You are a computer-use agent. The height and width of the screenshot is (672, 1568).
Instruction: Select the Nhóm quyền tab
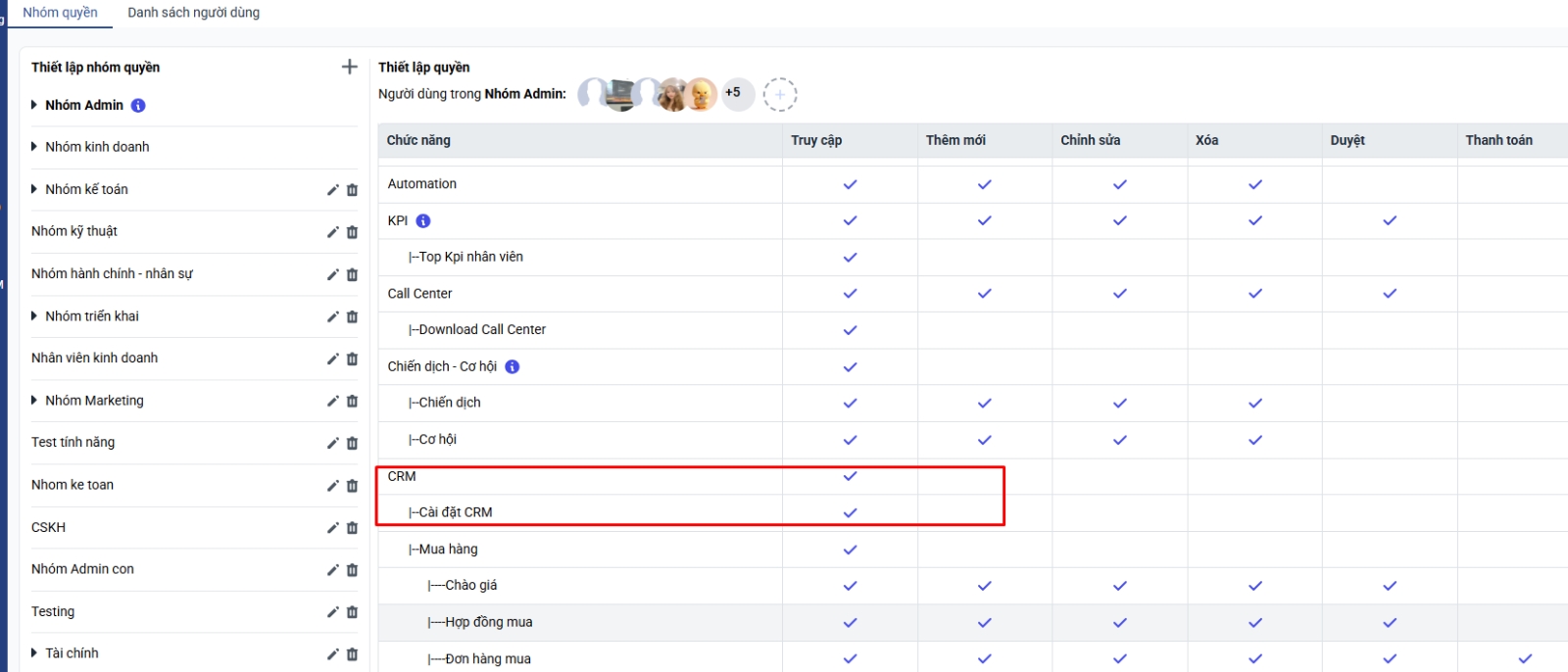click(x=60, y=13)
